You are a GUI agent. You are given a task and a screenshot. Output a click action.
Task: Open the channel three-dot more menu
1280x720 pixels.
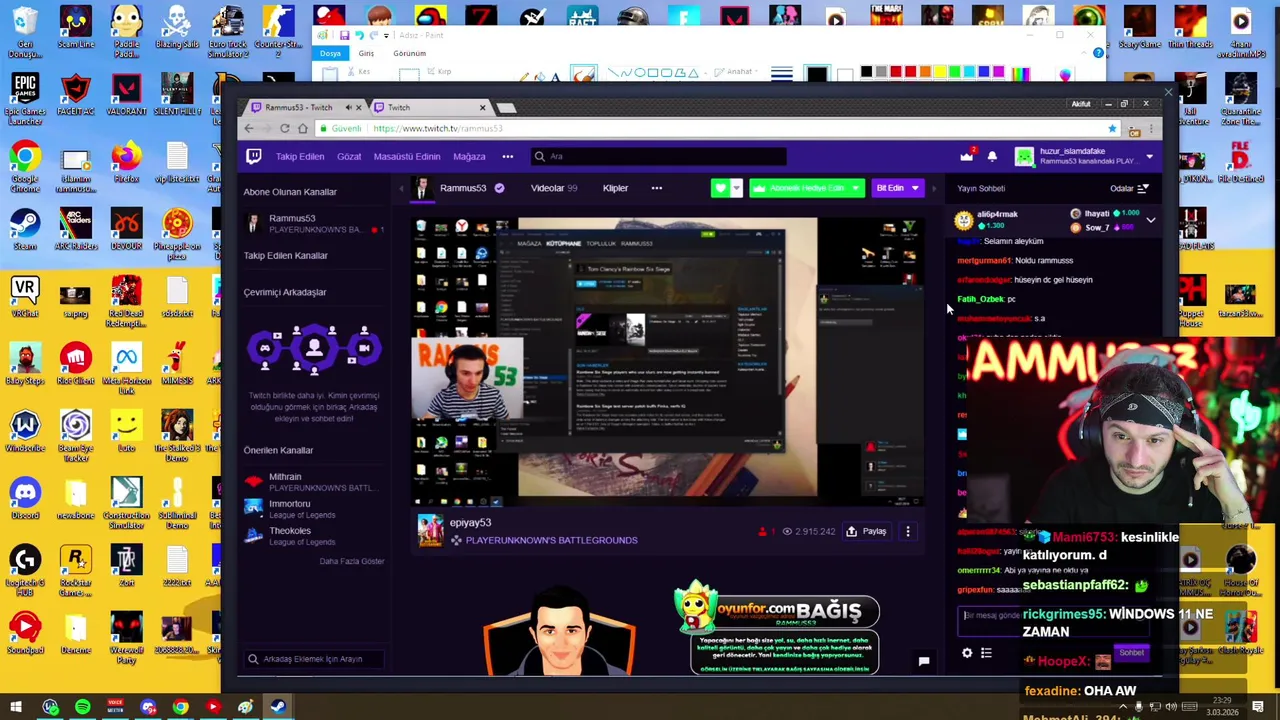tap(657, 188)
